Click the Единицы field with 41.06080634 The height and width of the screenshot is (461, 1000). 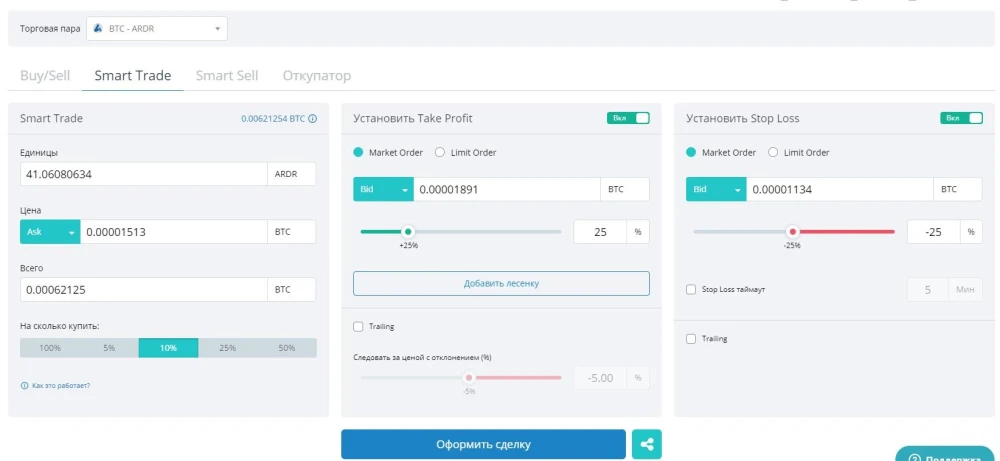143,174
